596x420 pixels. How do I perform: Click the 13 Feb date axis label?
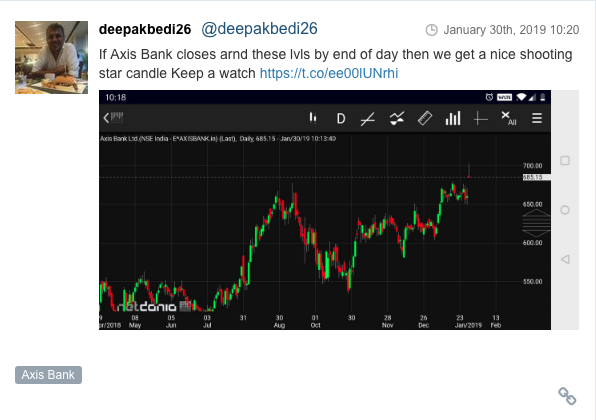[496, 321]
